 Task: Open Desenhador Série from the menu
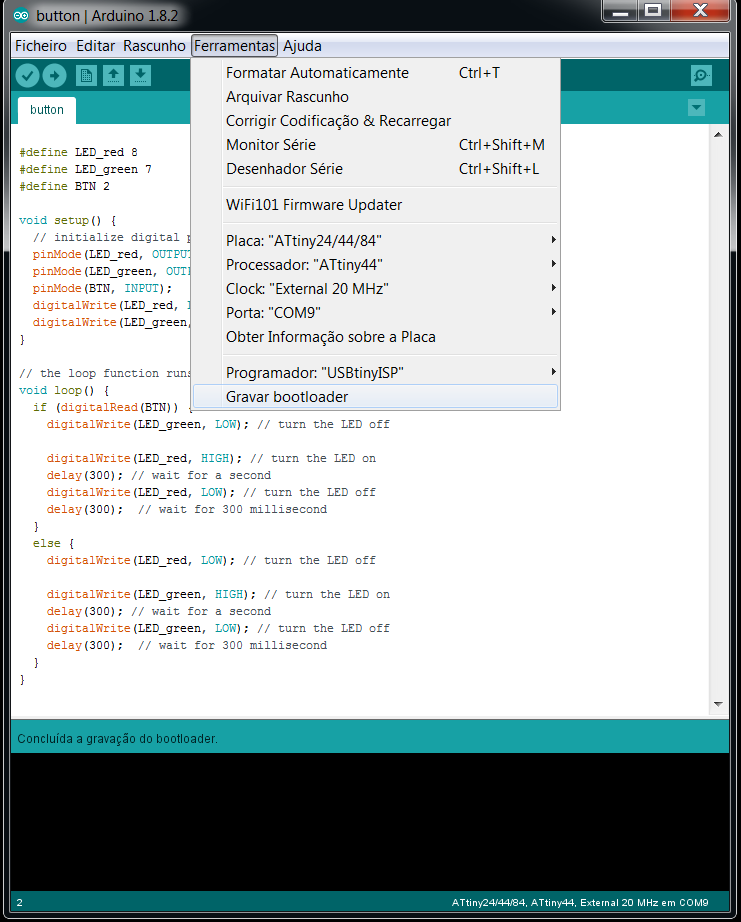(376, 169)
